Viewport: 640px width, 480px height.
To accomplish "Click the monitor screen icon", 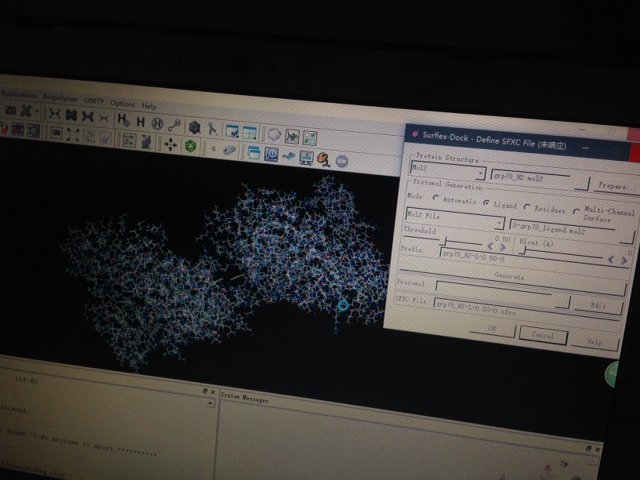I will (x=307, y=158).
